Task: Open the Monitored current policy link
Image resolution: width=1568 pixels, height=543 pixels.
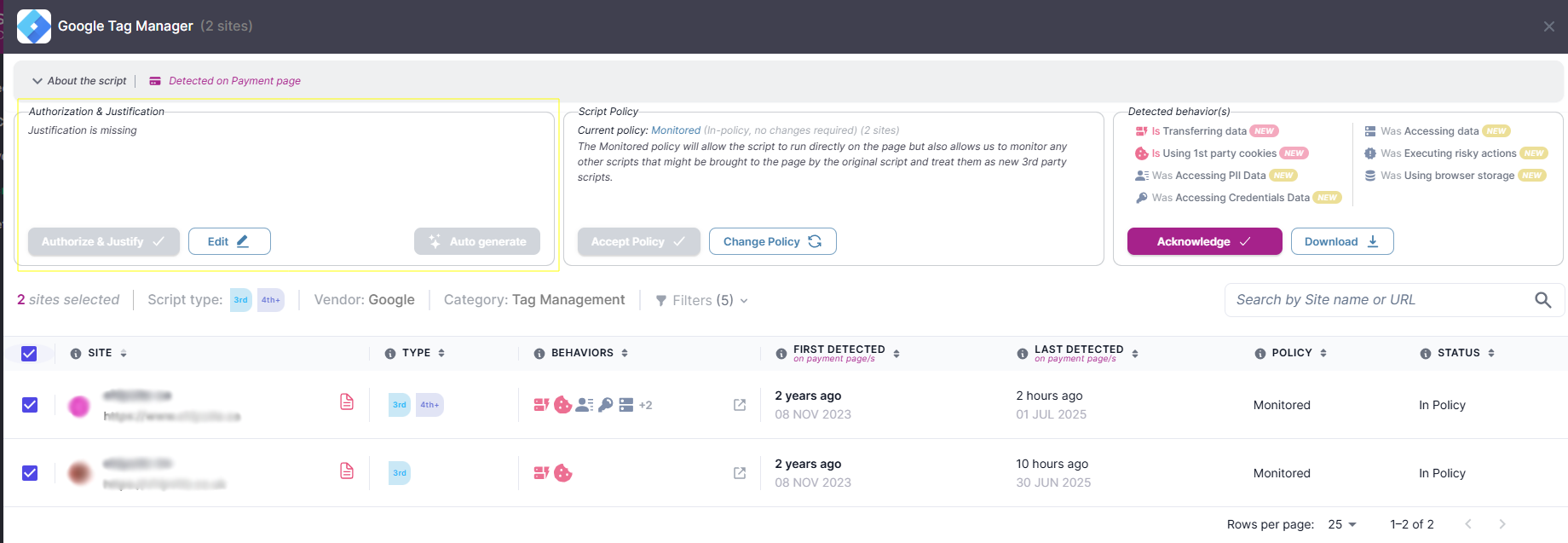Action: click(x=676, y=130)
